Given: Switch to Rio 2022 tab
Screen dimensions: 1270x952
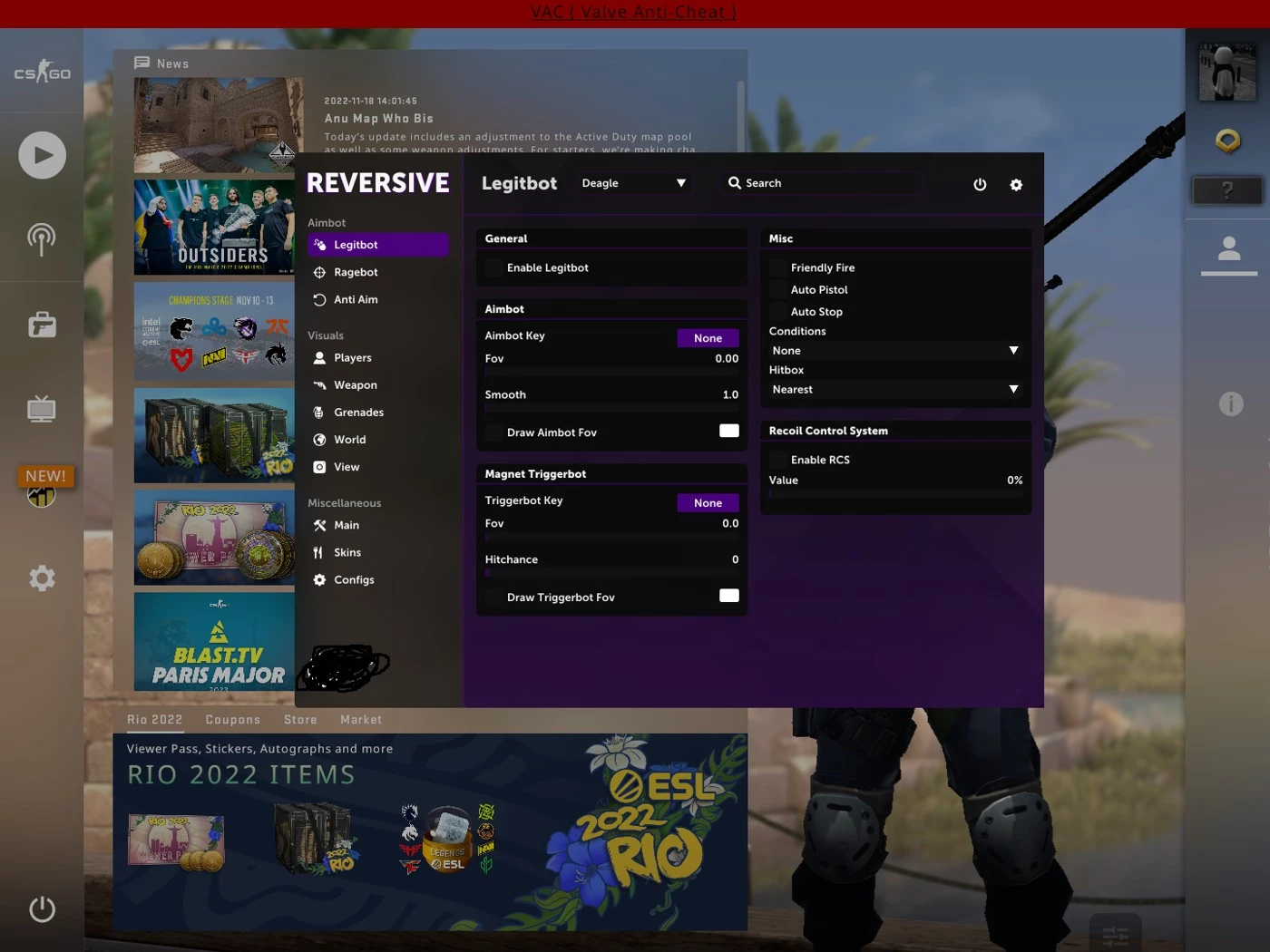Looking at the screenshot, I should click(x=154, y=720).
